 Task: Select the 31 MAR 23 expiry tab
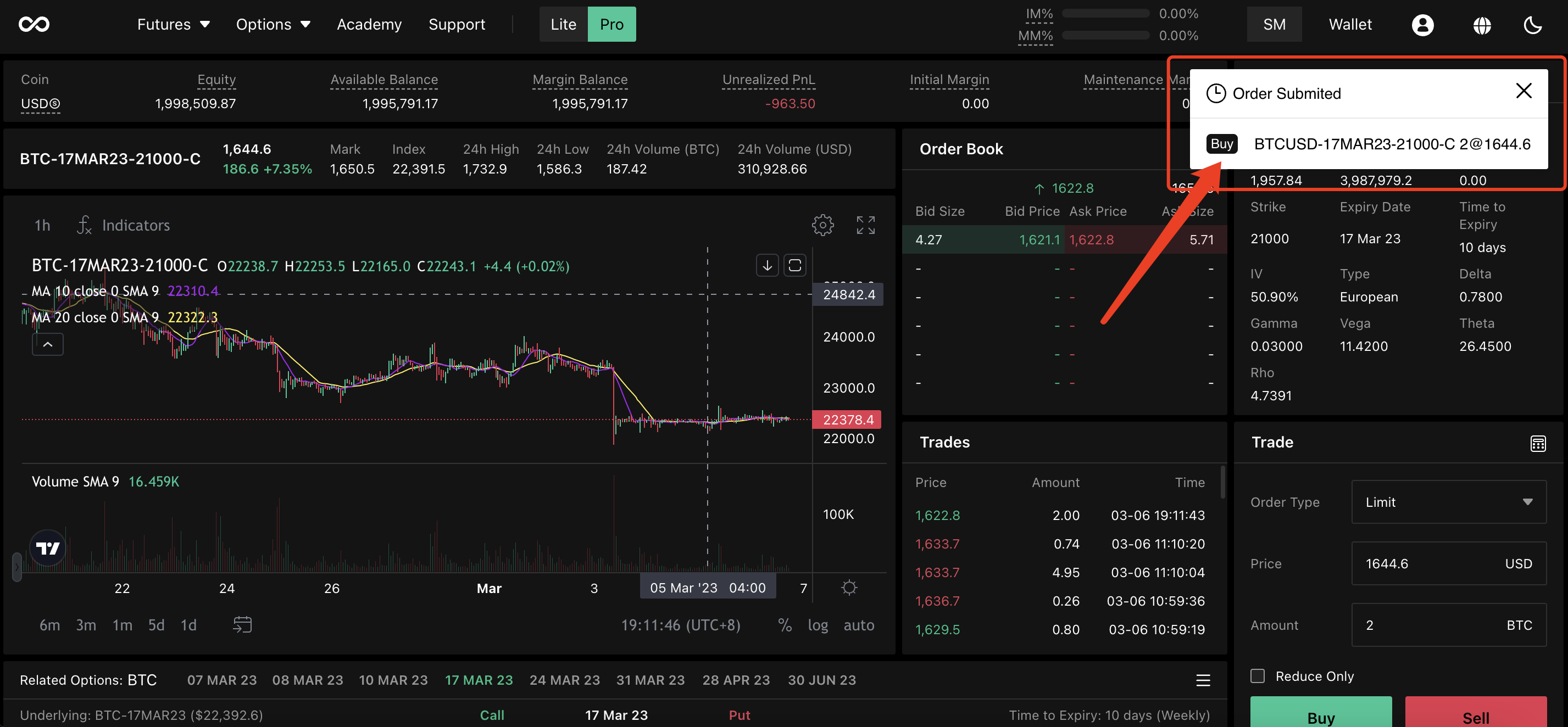point(650,680)
